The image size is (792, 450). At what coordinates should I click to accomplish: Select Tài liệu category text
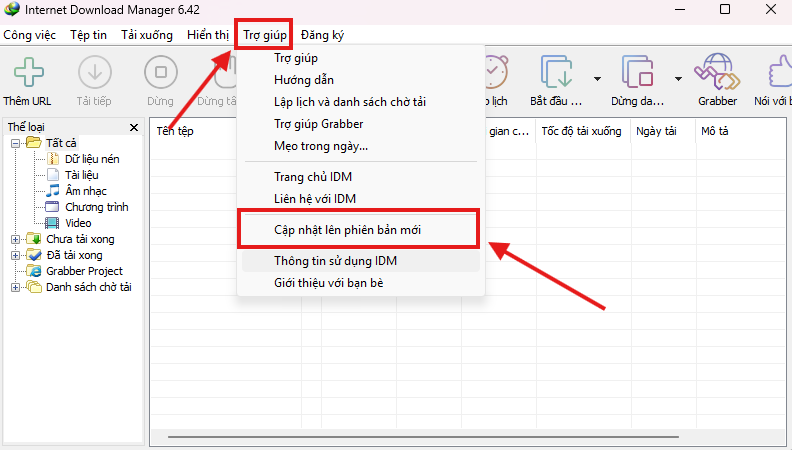pyautogui.click(x=82, y=175)
